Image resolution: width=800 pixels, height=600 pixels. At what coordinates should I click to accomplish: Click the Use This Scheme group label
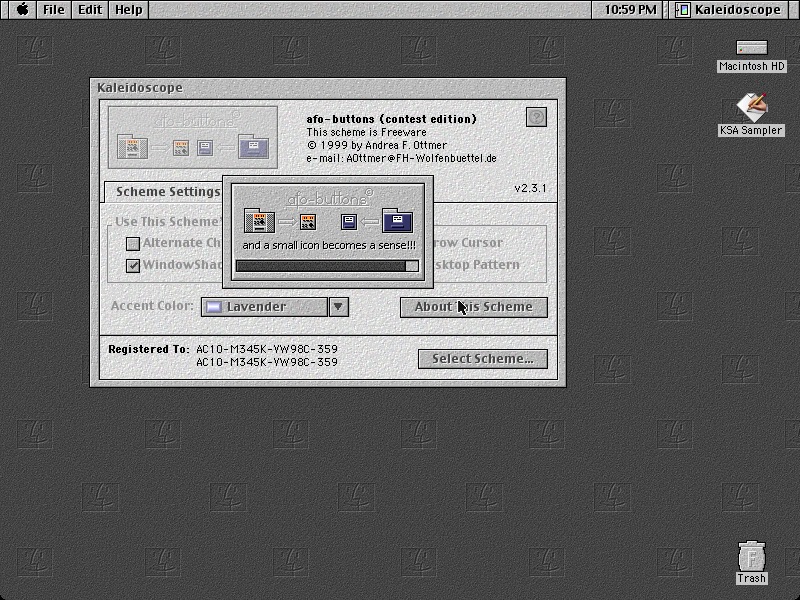pyautogui.click(x=168, y=222)
